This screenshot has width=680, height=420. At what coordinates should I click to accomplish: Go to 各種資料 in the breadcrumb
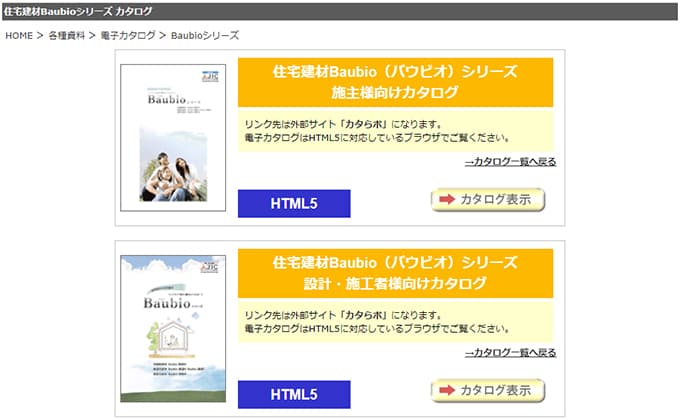point(66,35)
